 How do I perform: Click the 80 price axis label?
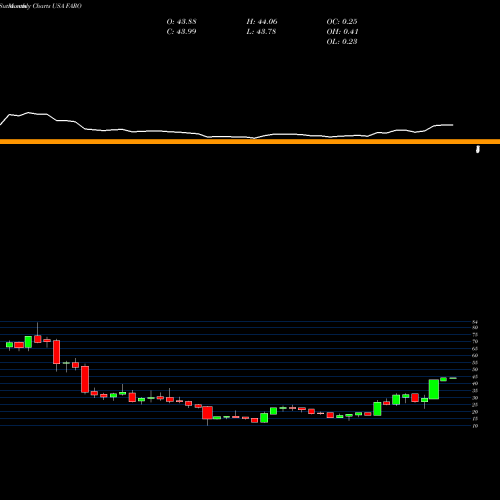click(475, 328)
